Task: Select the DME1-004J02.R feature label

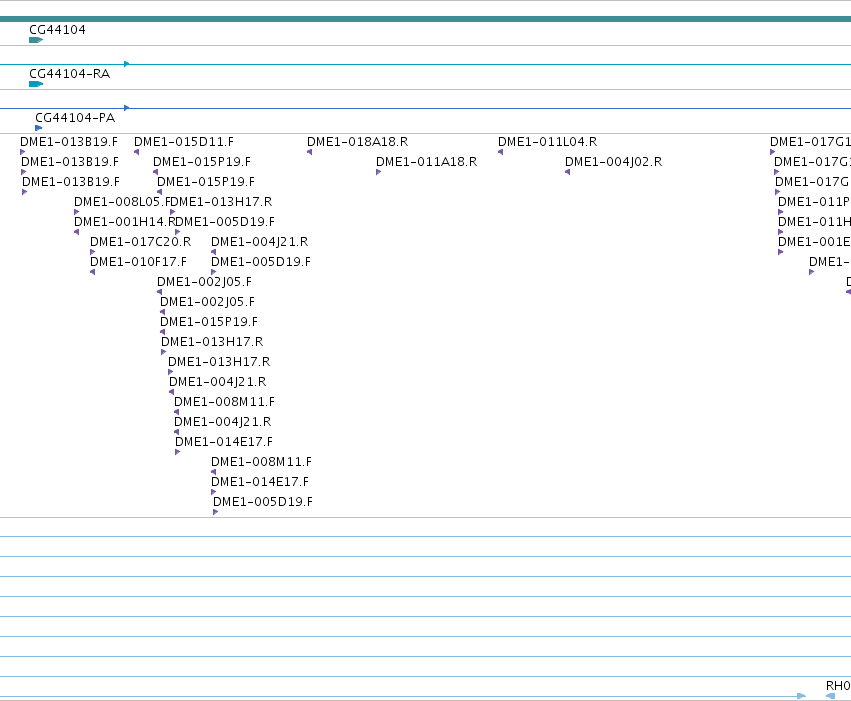Action: 613,162
